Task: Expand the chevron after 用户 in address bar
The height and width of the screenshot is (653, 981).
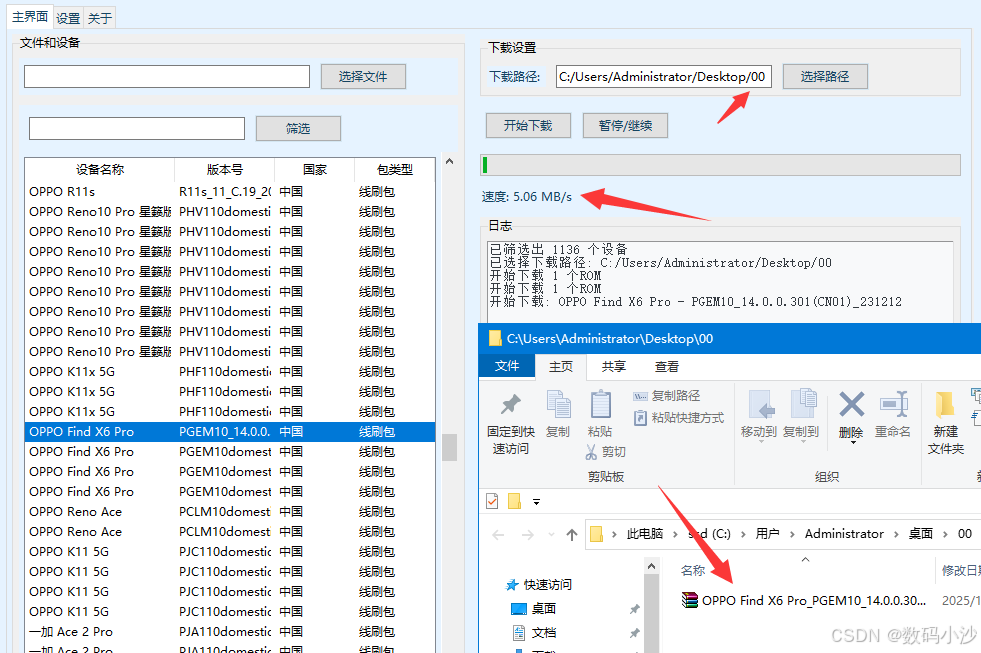Action: tap(792, 534)
